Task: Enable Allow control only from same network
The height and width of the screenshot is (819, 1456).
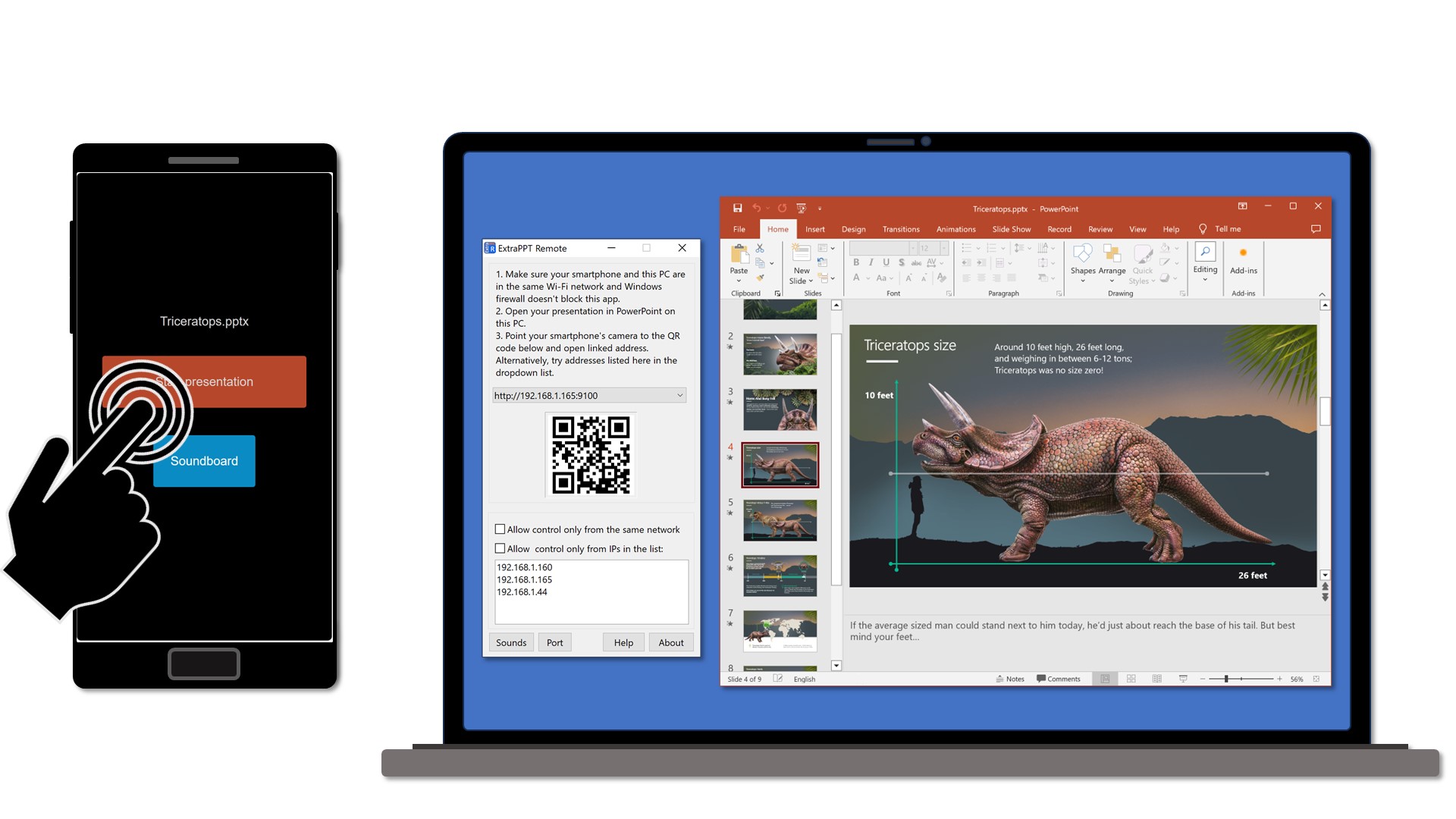Action: click(x=500, y=529)
